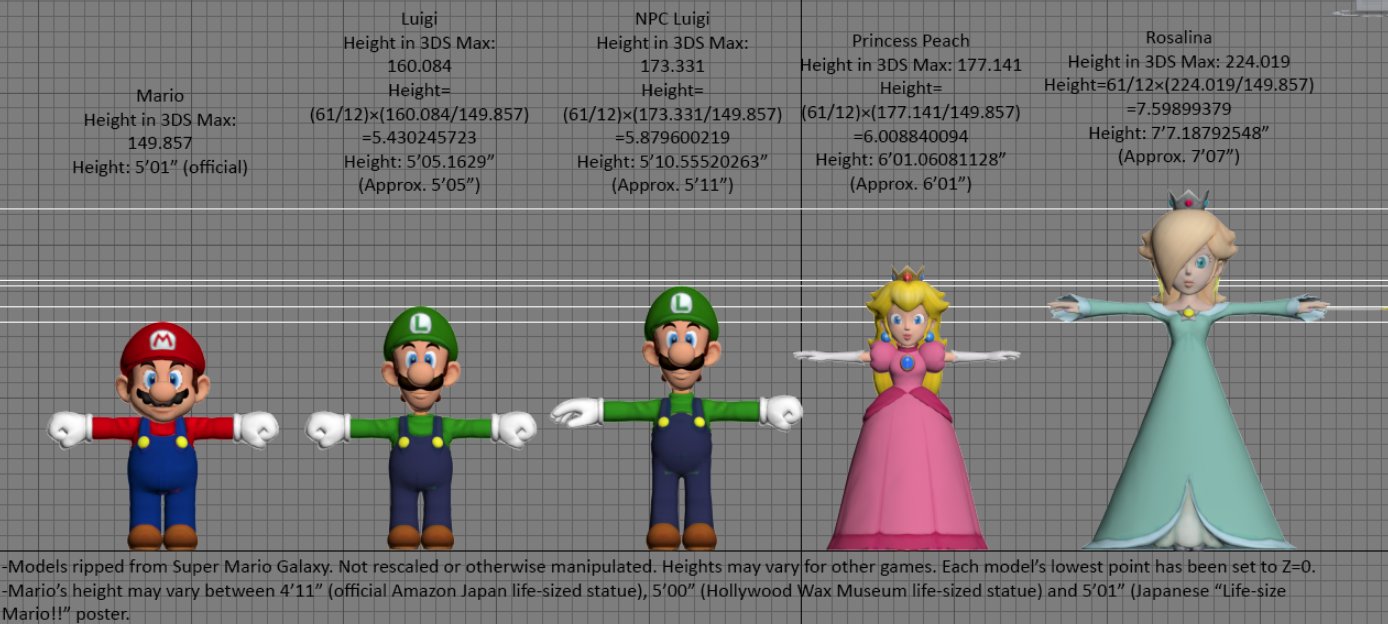Click the Rosalina height text block
The height and width of the screenshot is (624, 1388).
click(1179, 97)
